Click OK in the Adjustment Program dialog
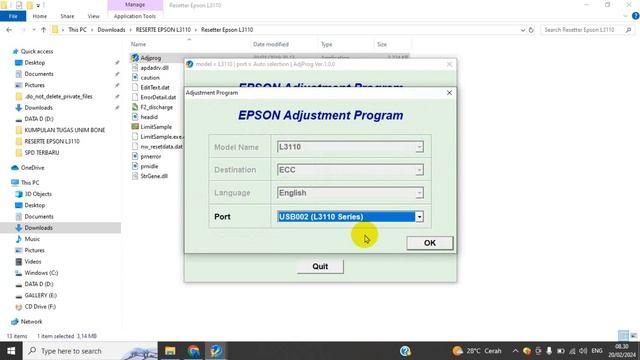 coord(429,243)
